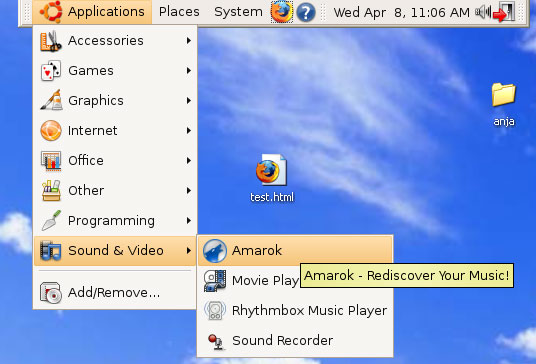Click the Add/Remove disc icon
The width and height of the screenshot is (536, 364).
coord(51,293)
